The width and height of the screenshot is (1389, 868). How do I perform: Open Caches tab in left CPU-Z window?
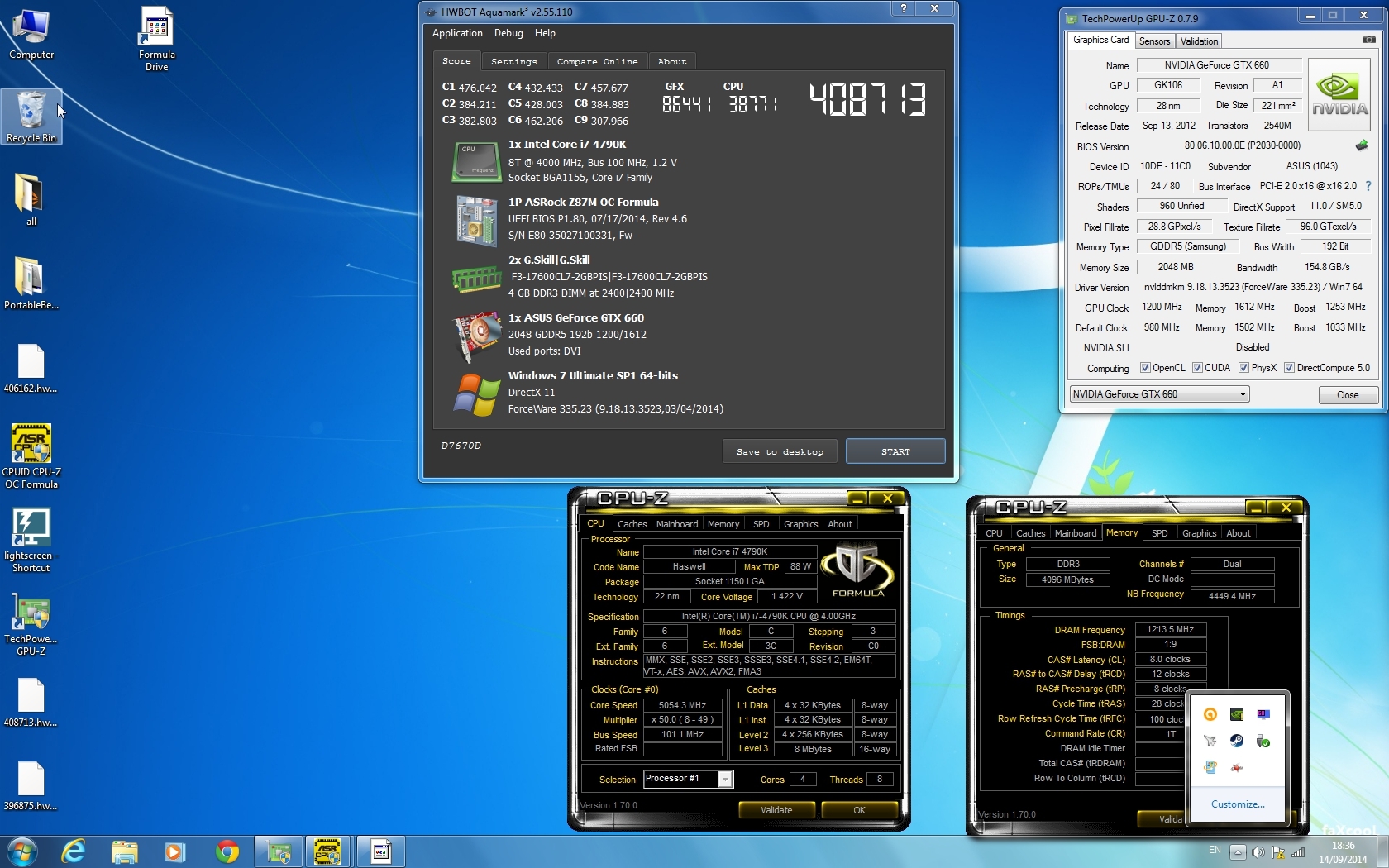pyautogui.click(x=632, y=524)
